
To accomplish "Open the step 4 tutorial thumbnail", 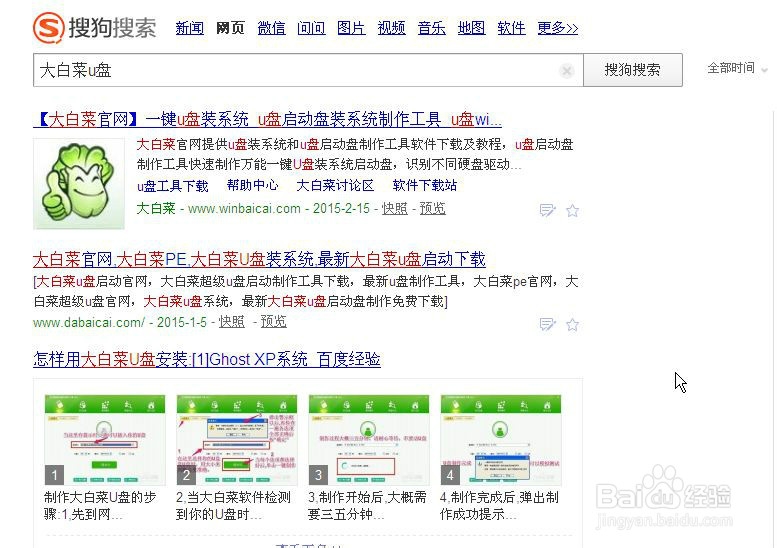I will (x=501, y=440).
